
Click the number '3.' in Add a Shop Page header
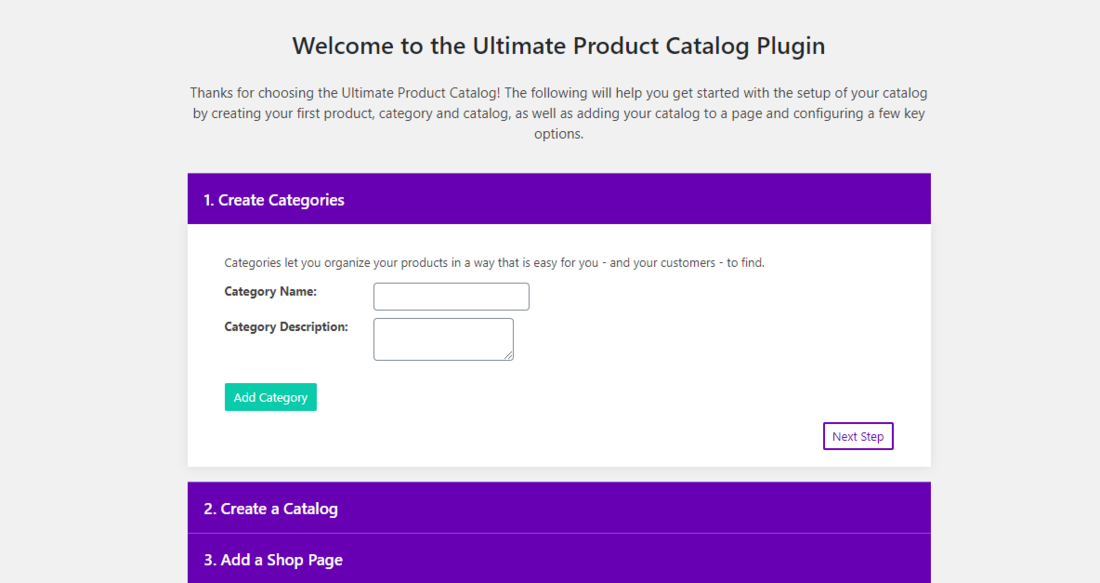(210, 560)
